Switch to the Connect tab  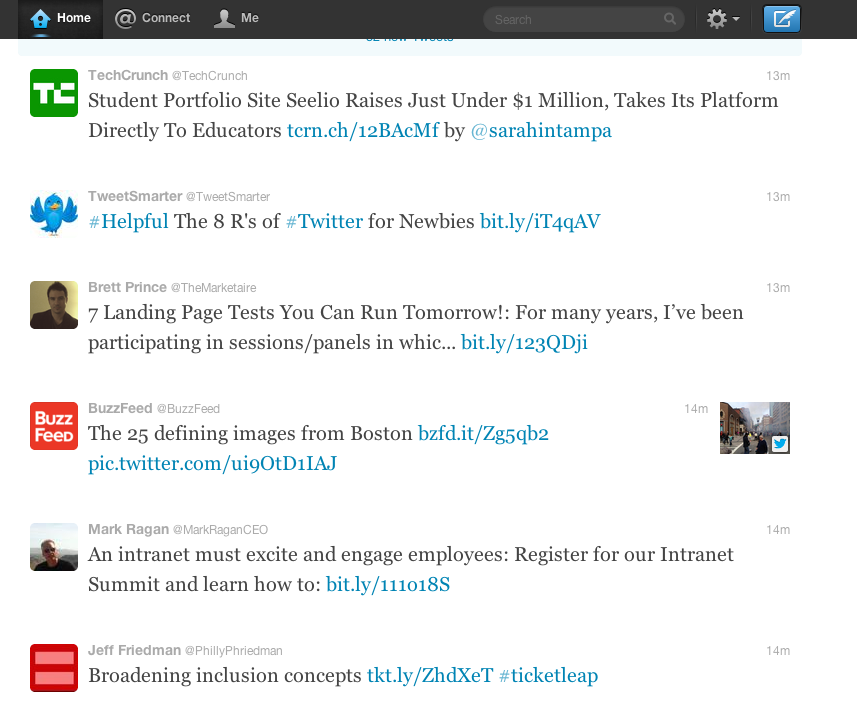[152, 18]
